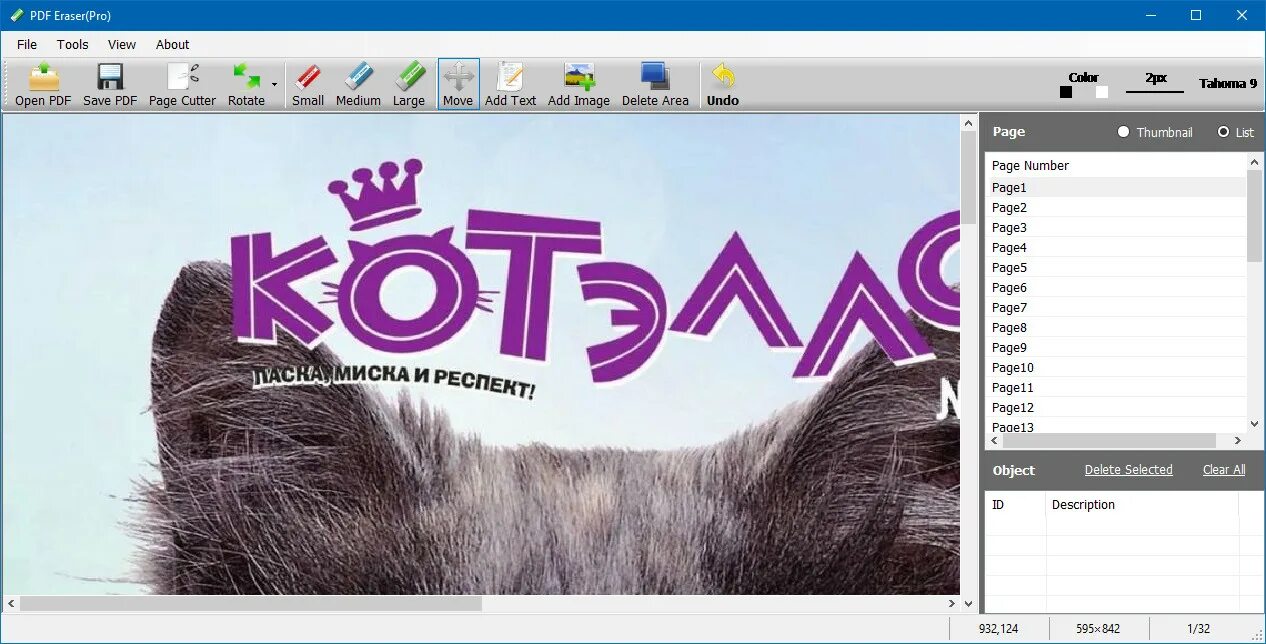Open the About menu
This screenshot has height=644, width=1266.
(173, 44)
